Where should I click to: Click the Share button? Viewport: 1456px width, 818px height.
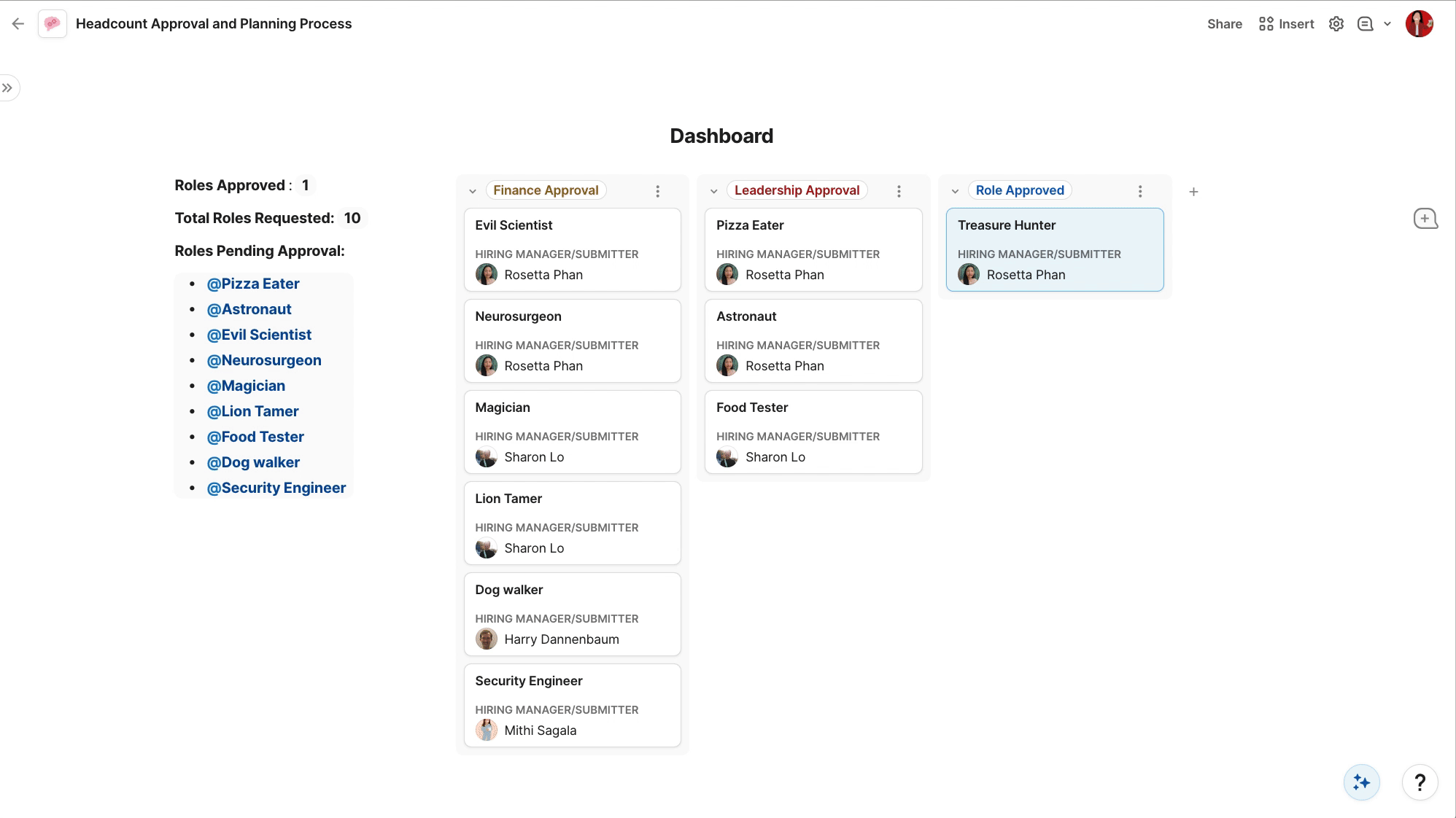pyautogui.click(x=1224, y=24)
